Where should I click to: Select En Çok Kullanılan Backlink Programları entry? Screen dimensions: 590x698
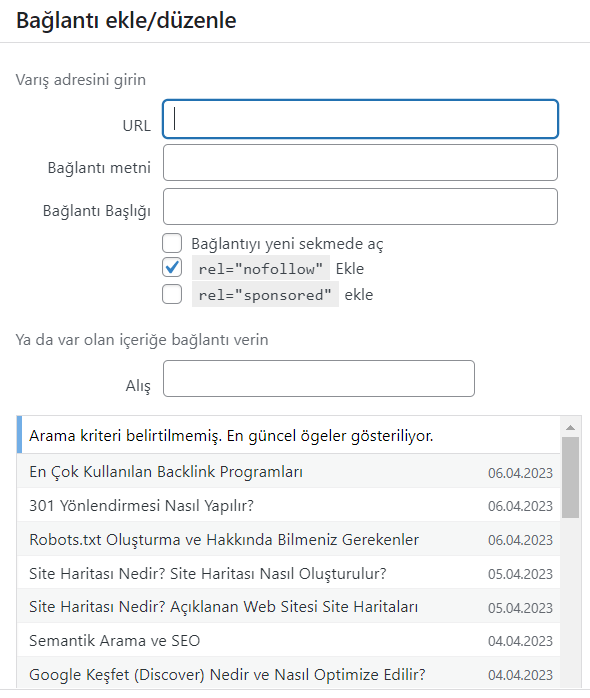pyautogui.click(x=289, y=471)
